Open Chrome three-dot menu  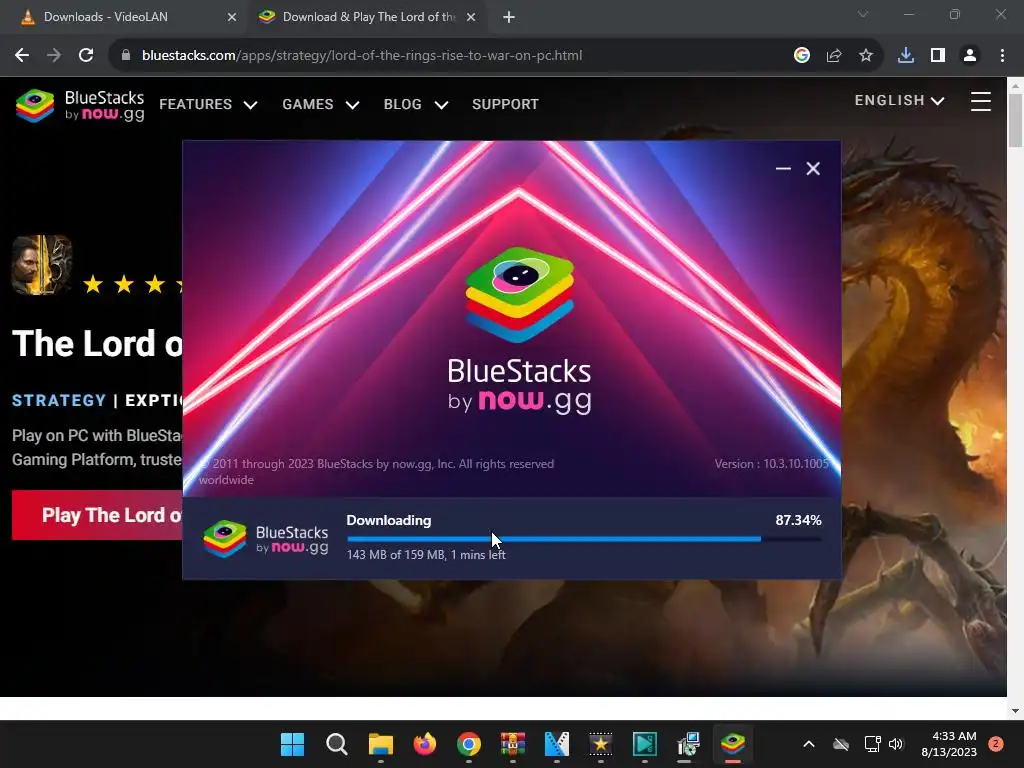pyautogui.click(x=1002, y=56)
